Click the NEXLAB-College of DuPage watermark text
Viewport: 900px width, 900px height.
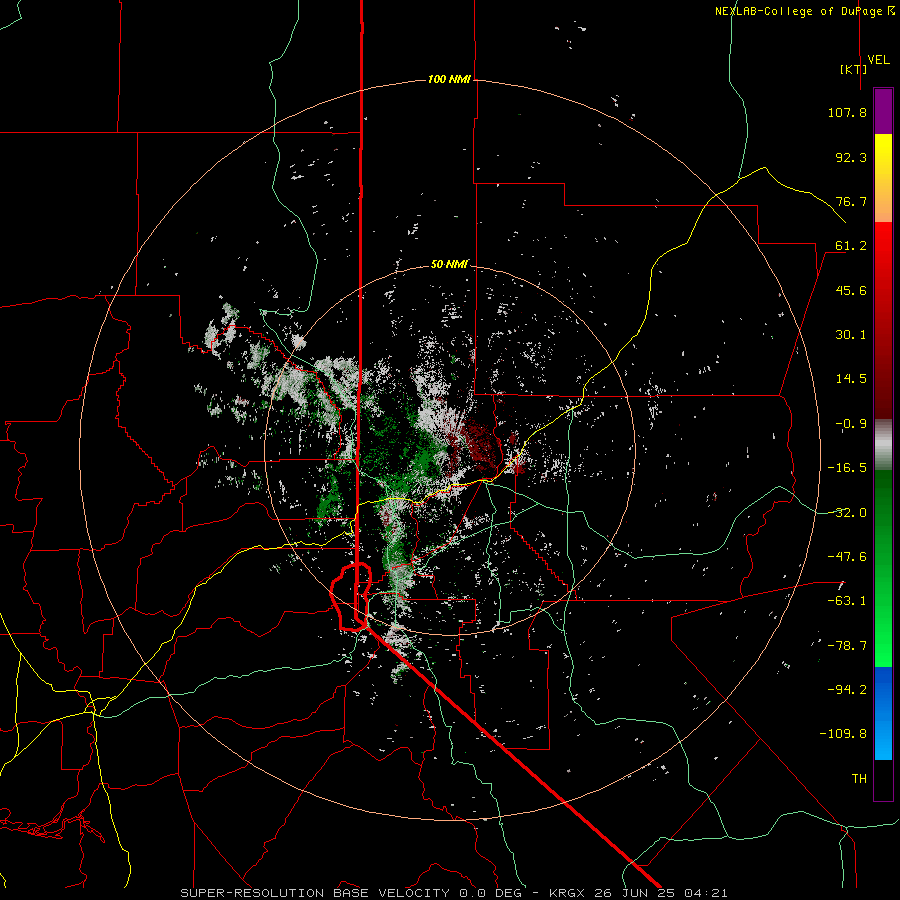tap(804, 11)
